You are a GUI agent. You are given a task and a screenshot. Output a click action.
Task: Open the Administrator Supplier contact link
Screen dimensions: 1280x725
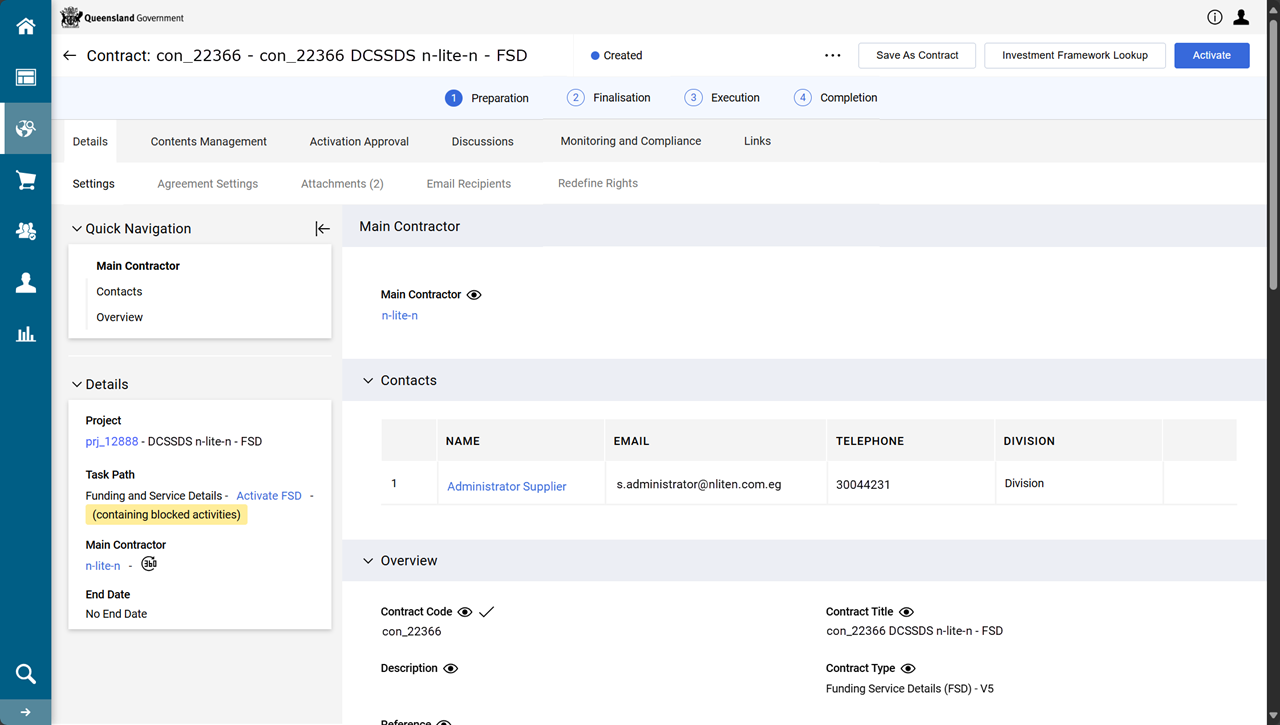pyautogui.click(x=506, y=486)
